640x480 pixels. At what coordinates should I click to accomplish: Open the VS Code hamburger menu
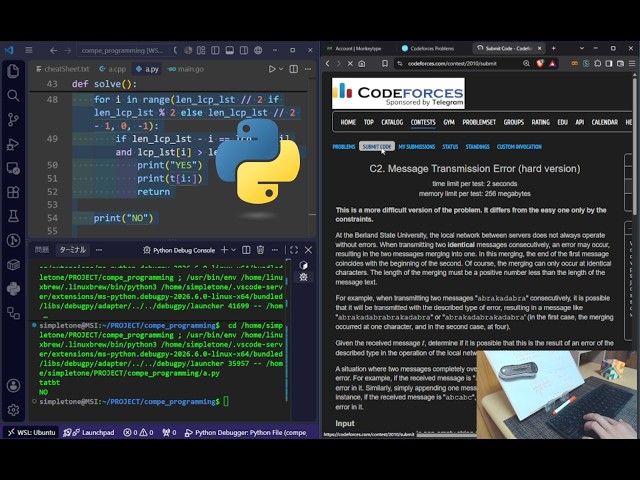[x=29, y=50]
